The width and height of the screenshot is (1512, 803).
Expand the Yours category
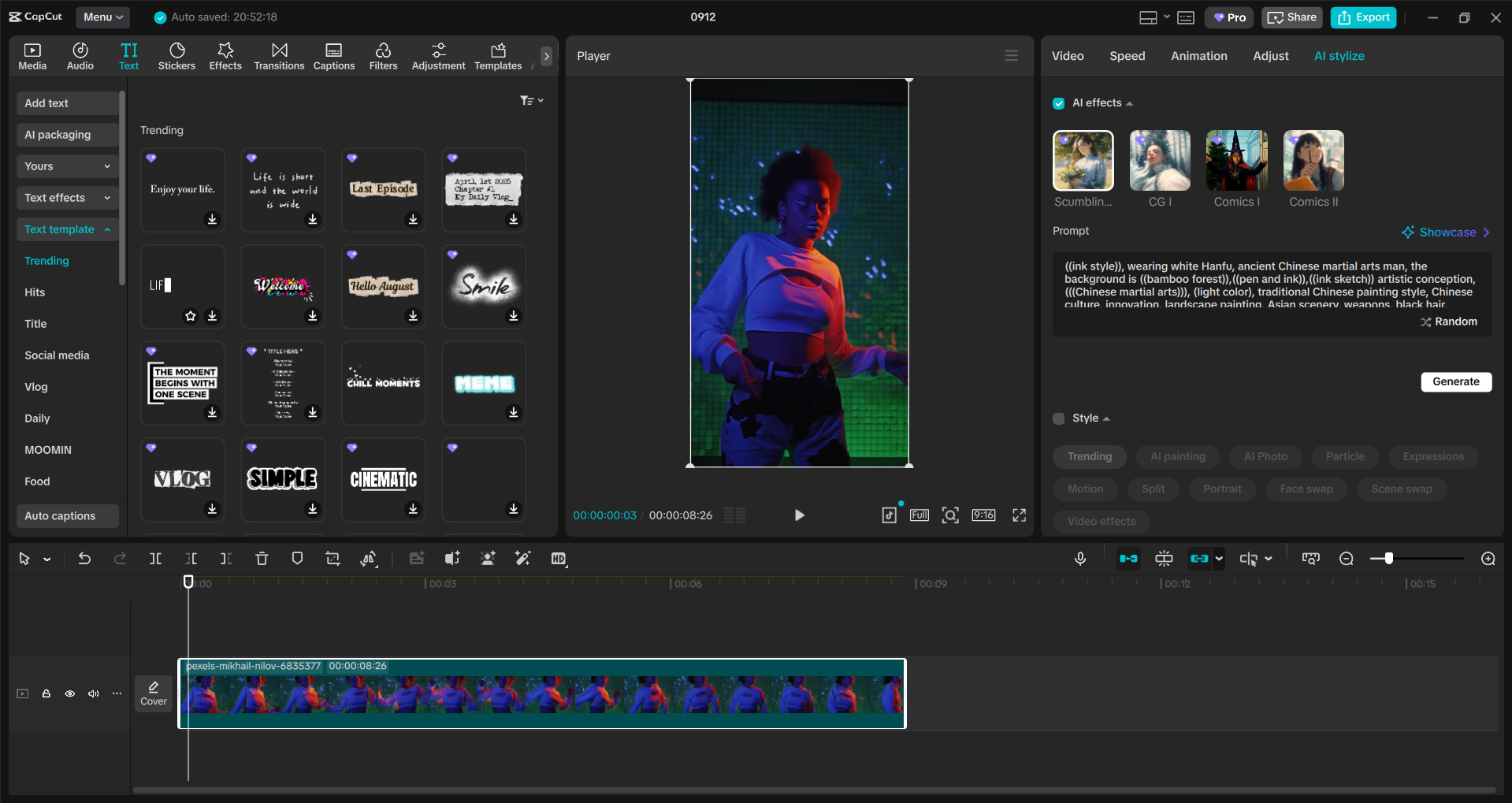point(68,166)
